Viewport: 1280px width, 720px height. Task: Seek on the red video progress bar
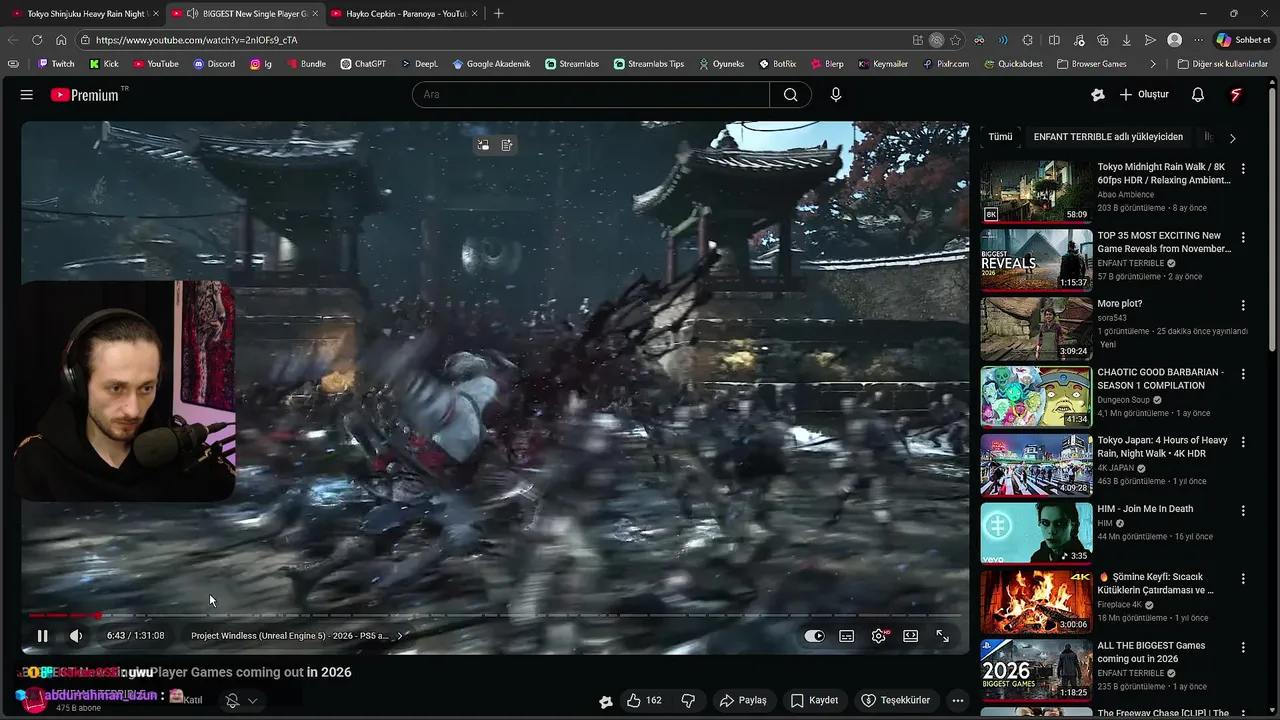pyautogui.click(x=495, y=615)
